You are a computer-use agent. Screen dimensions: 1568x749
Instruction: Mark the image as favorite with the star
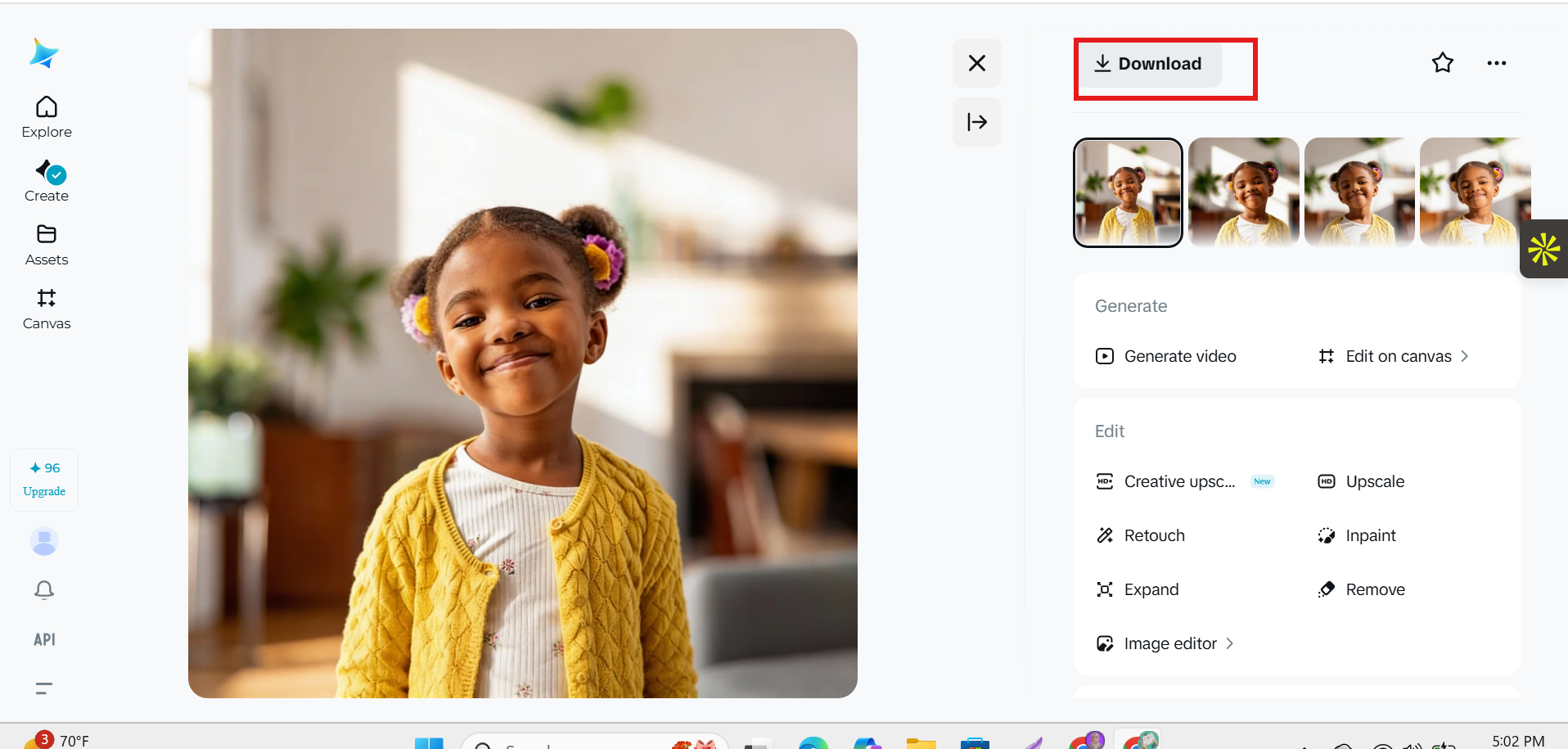tap(1443, 63)
